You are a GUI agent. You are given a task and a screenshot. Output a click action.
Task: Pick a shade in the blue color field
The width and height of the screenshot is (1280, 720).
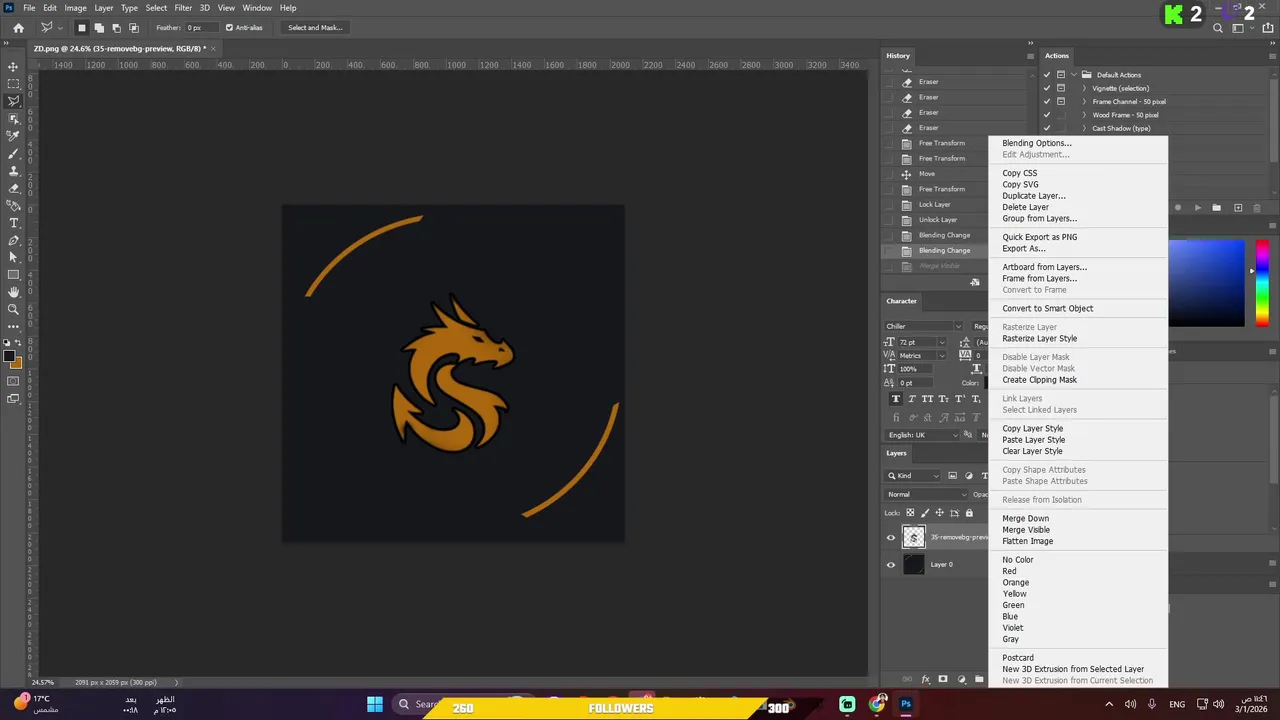[1207, 283]
